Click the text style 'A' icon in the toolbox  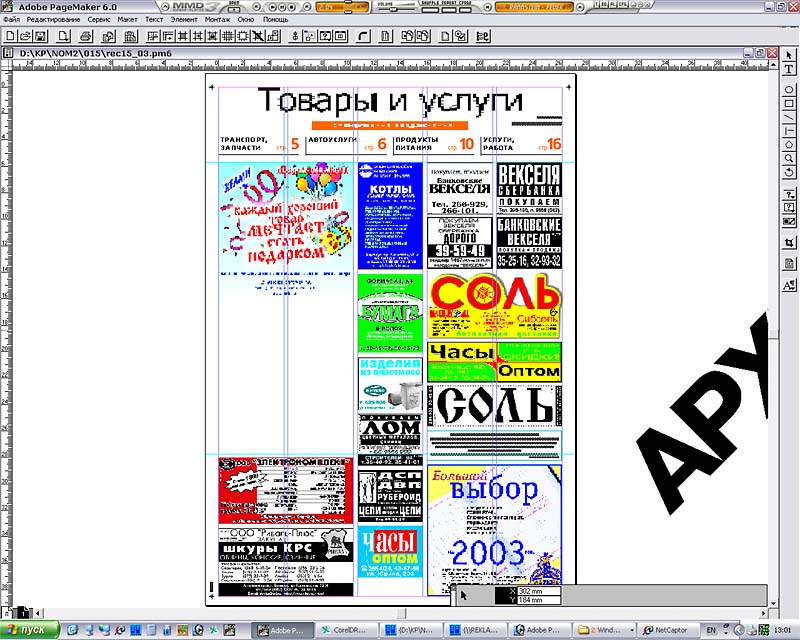pyautogui.click(x=789, y=285)
